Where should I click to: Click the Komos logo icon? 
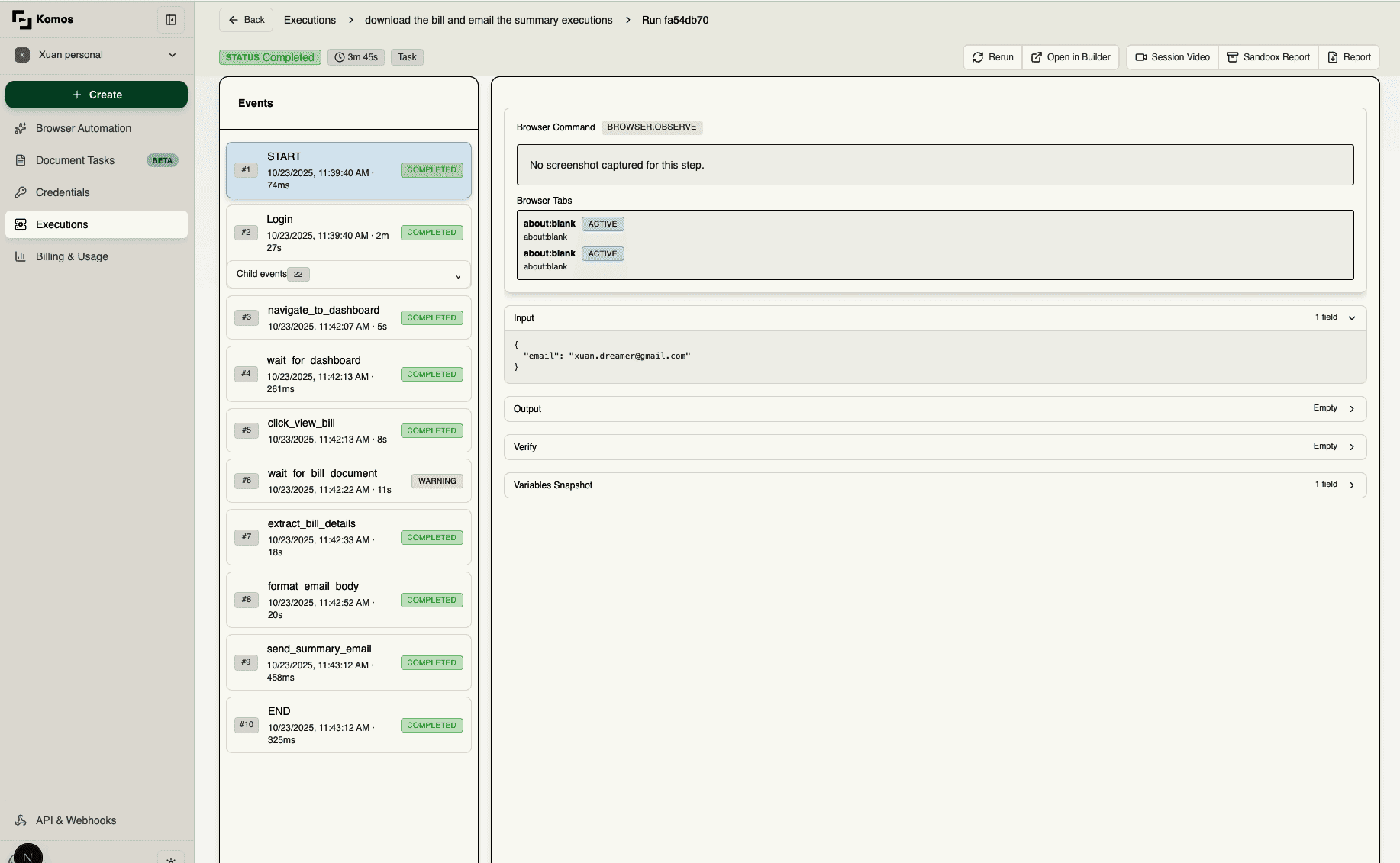pos(21,20)
